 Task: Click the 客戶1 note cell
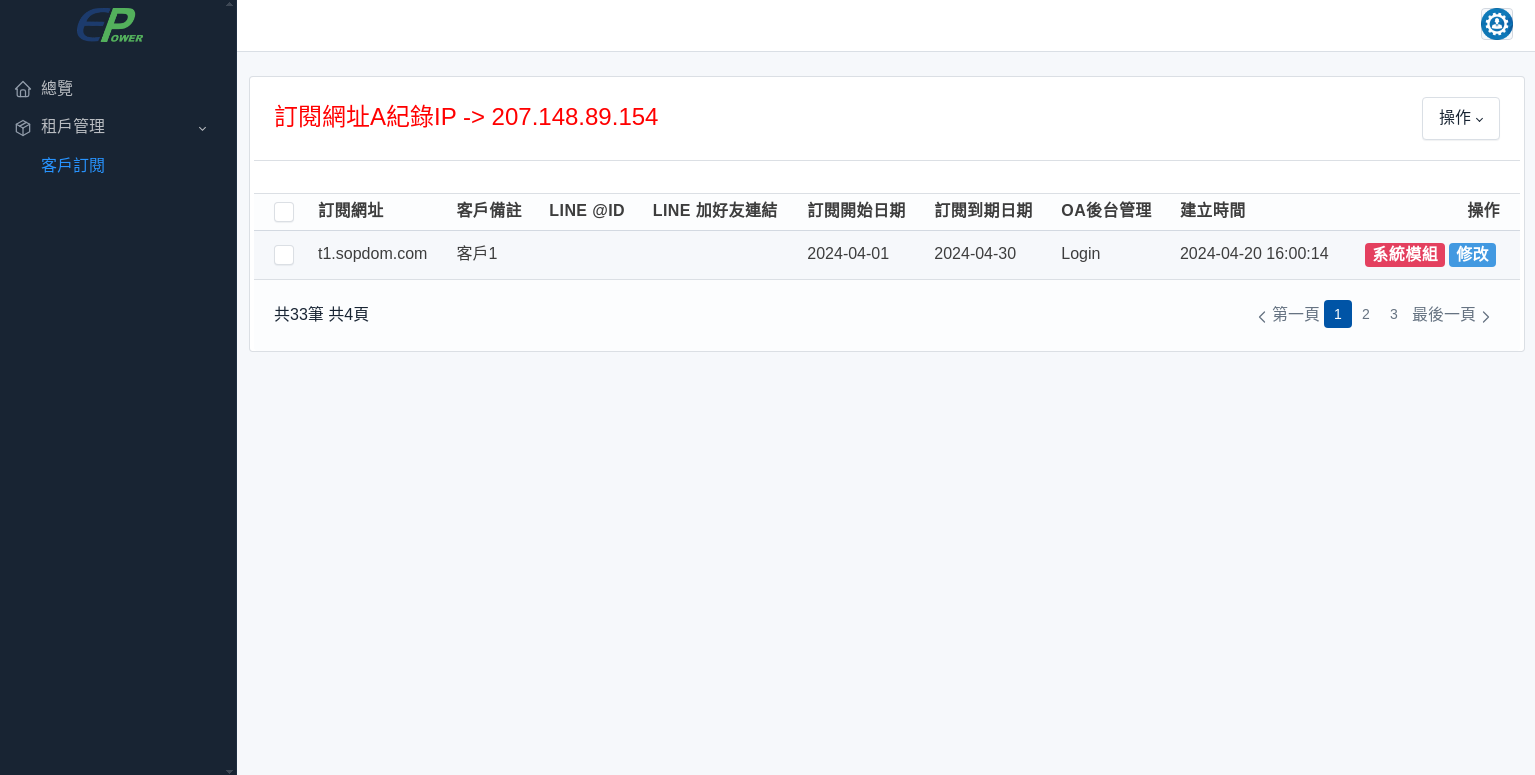tap(477, 254)
